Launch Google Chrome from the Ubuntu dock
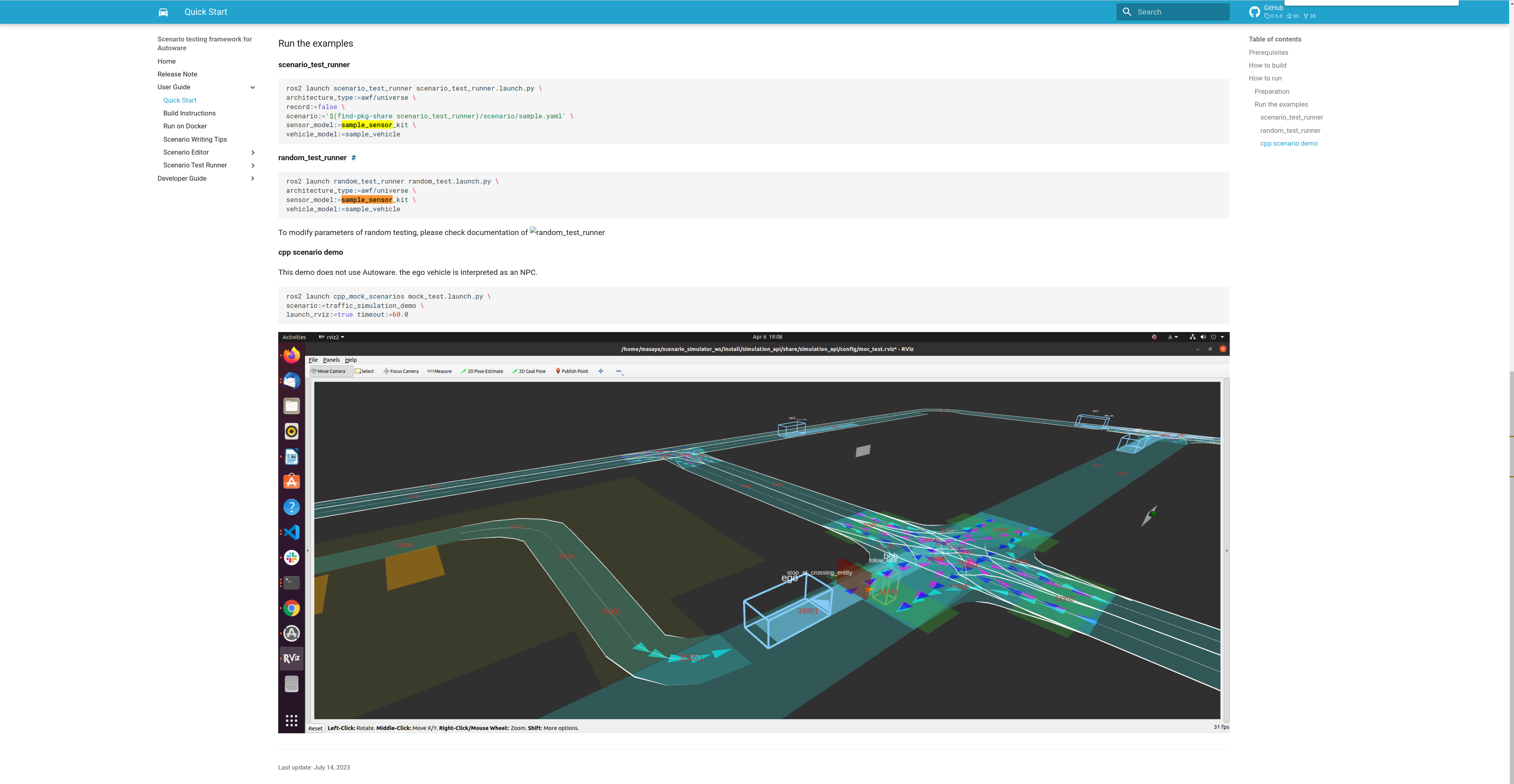 (x=291, y=609)
